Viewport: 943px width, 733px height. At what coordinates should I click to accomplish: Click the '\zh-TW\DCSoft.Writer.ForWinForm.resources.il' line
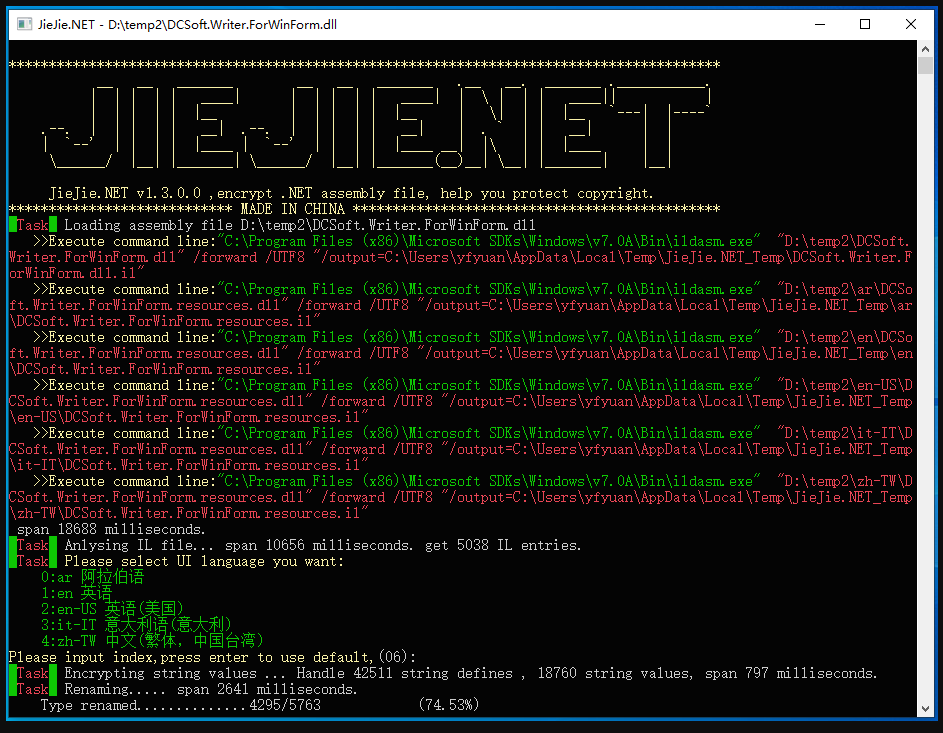[x=189, y=513]
